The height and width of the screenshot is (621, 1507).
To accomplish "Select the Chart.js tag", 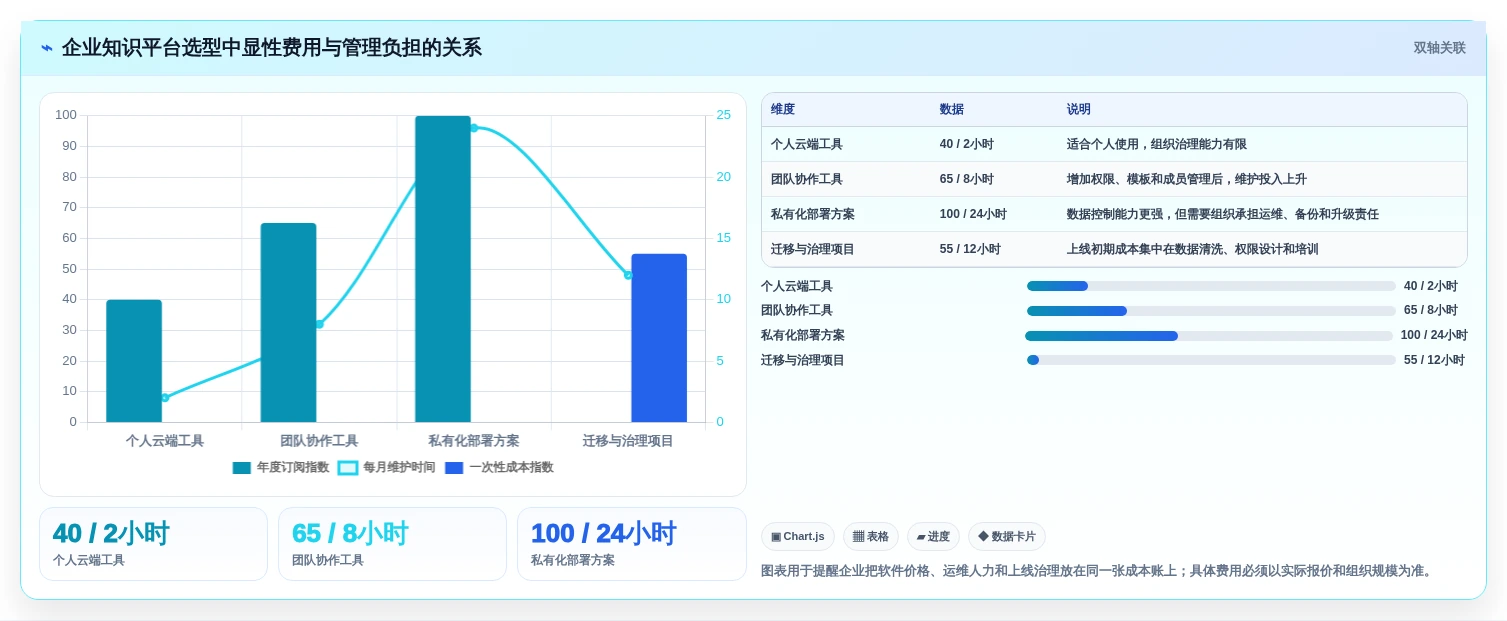I will 798,537.
